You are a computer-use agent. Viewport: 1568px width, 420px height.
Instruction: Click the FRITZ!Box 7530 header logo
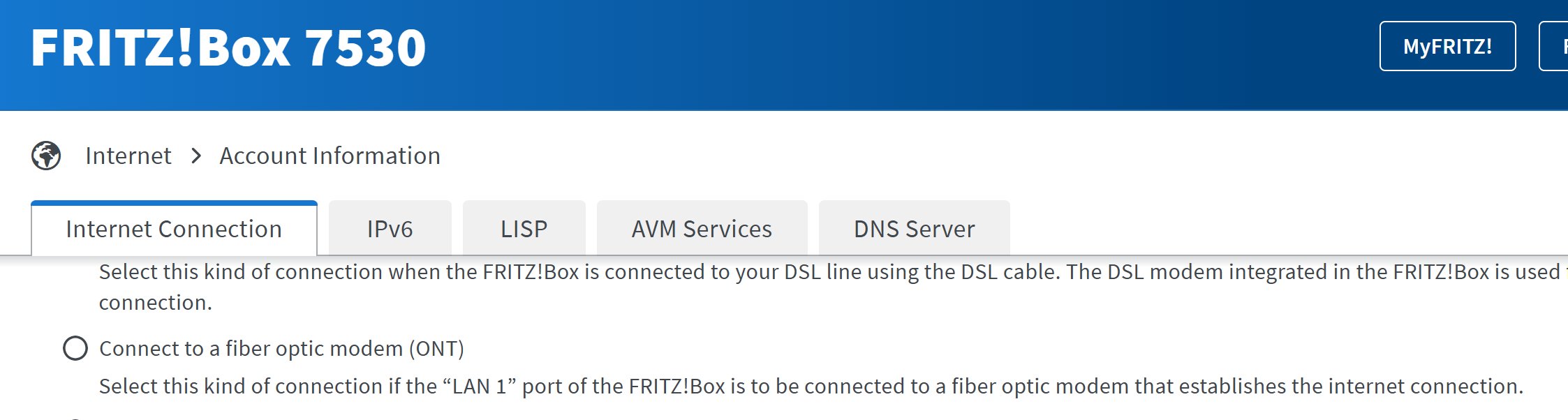coord(228,48)
